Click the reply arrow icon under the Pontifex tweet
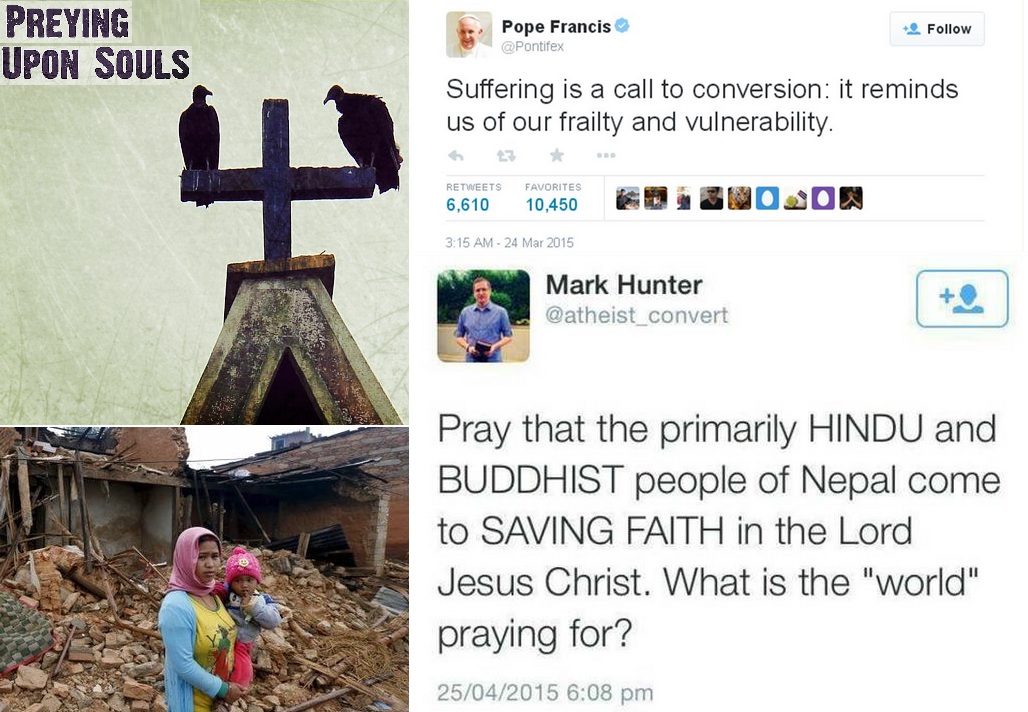 (x=456, y=155)
